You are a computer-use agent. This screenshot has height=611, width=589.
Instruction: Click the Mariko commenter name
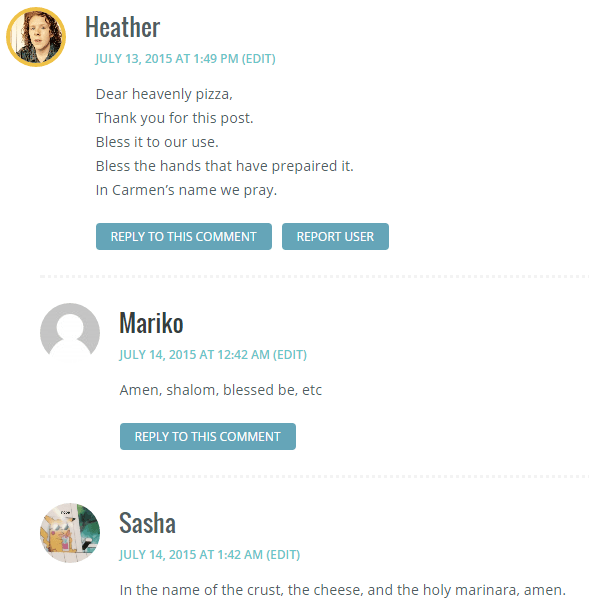pos(151,323)
